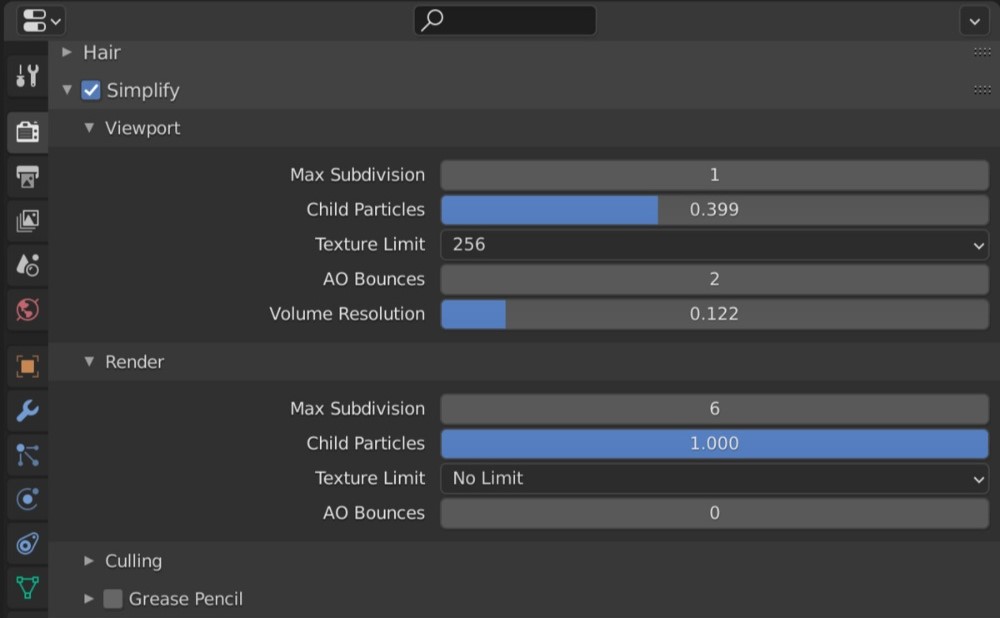Open the Scene properties tab
The image size is (1000, 618).
point(28,265)
